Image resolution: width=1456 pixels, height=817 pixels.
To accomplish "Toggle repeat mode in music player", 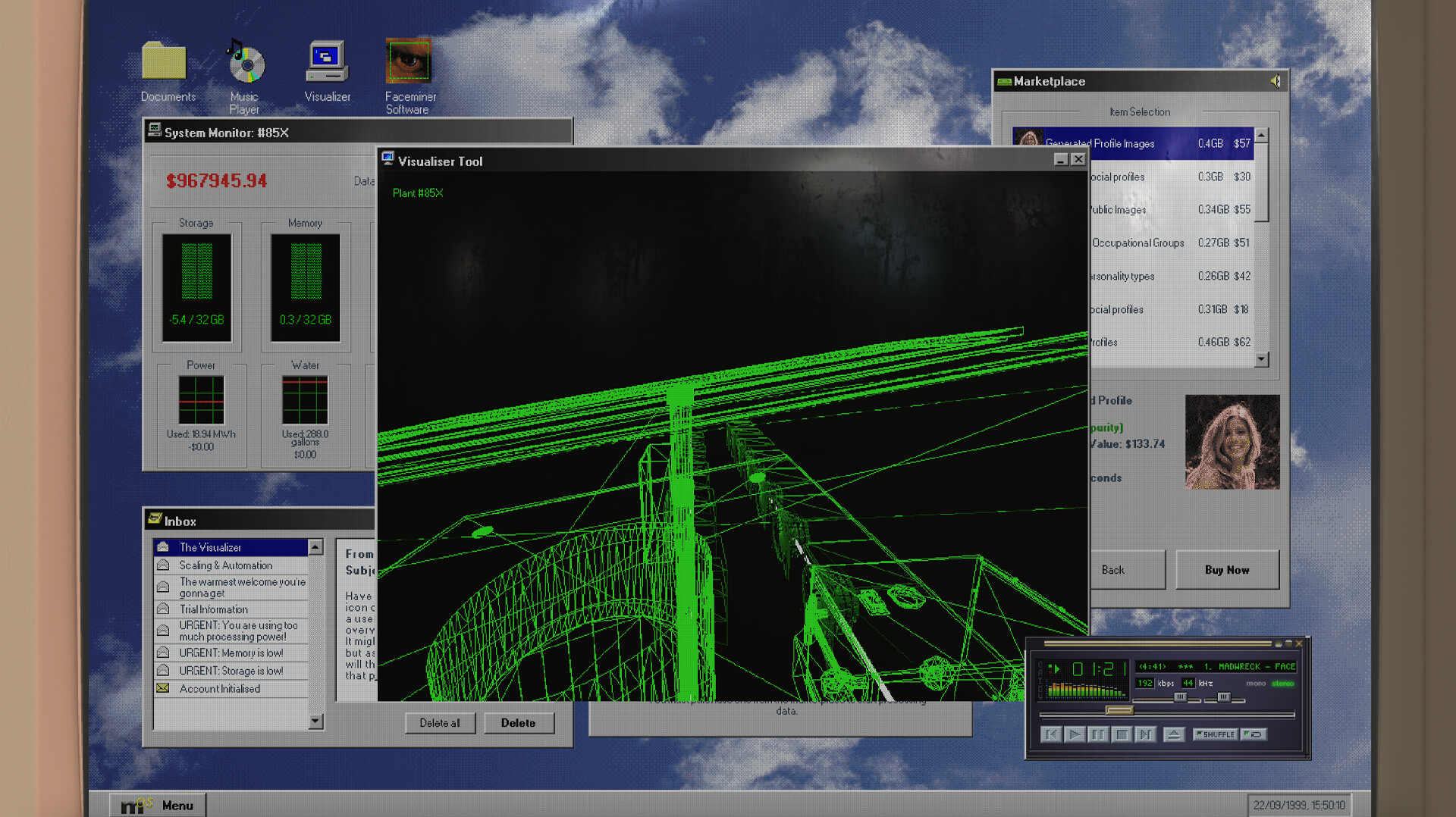I will pyautogui.click(x=1254, y=734).
